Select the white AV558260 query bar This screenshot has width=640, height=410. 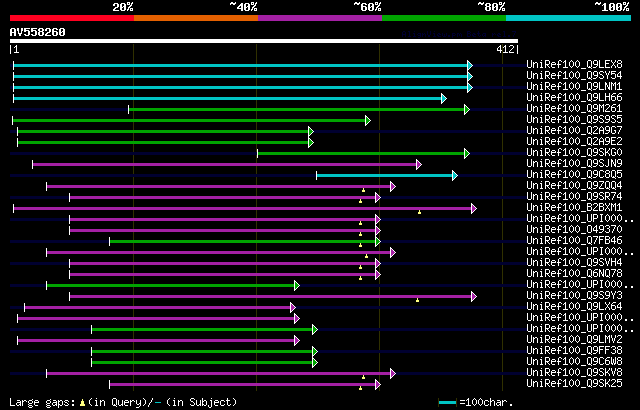coord(264,41)
